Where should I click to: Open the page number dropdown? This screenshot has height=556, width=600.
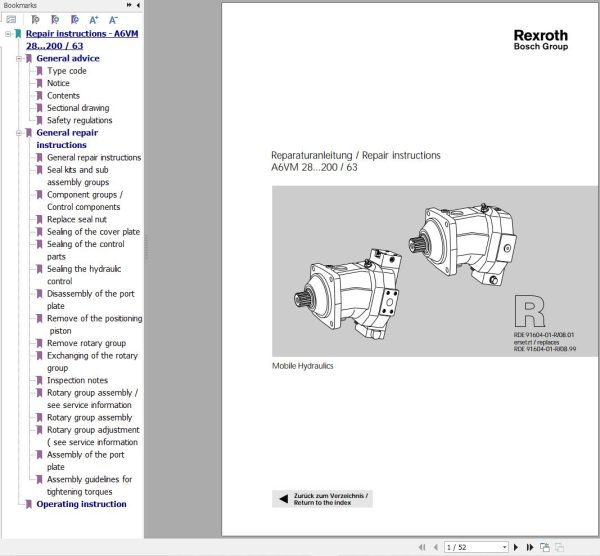click(x=505, y=548)
